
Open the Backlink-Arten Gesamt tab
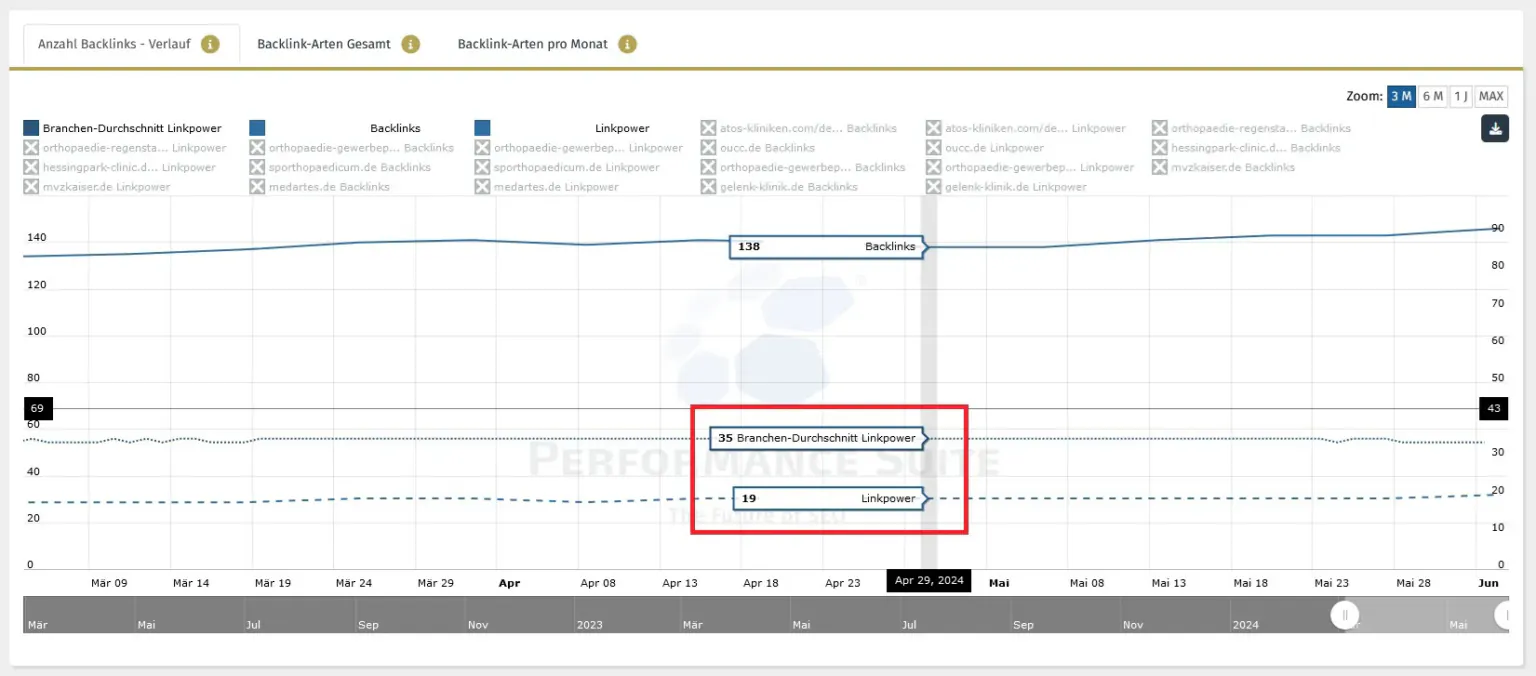click(323, 44)
